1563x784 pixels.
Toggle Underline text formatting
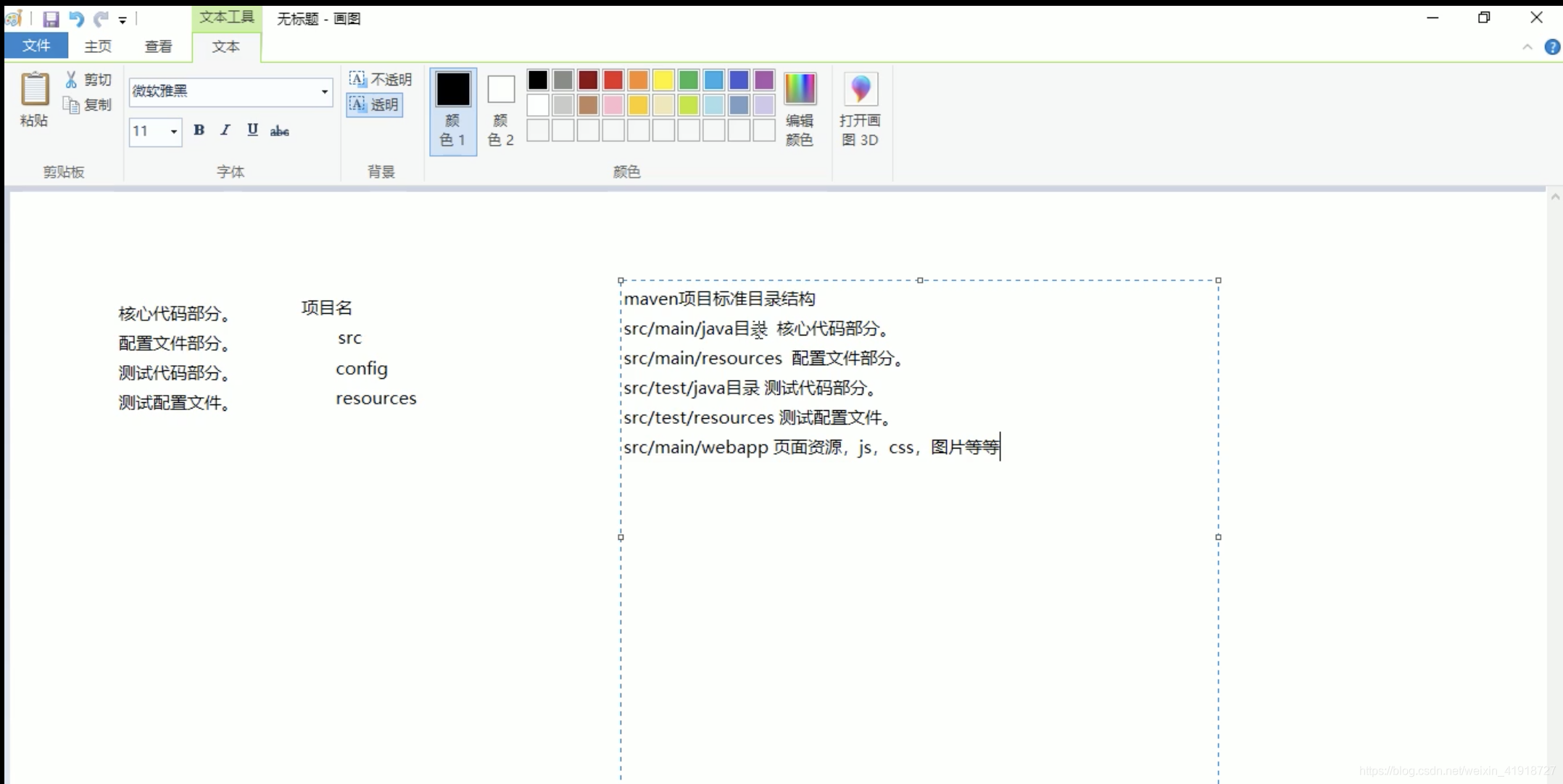252,130
